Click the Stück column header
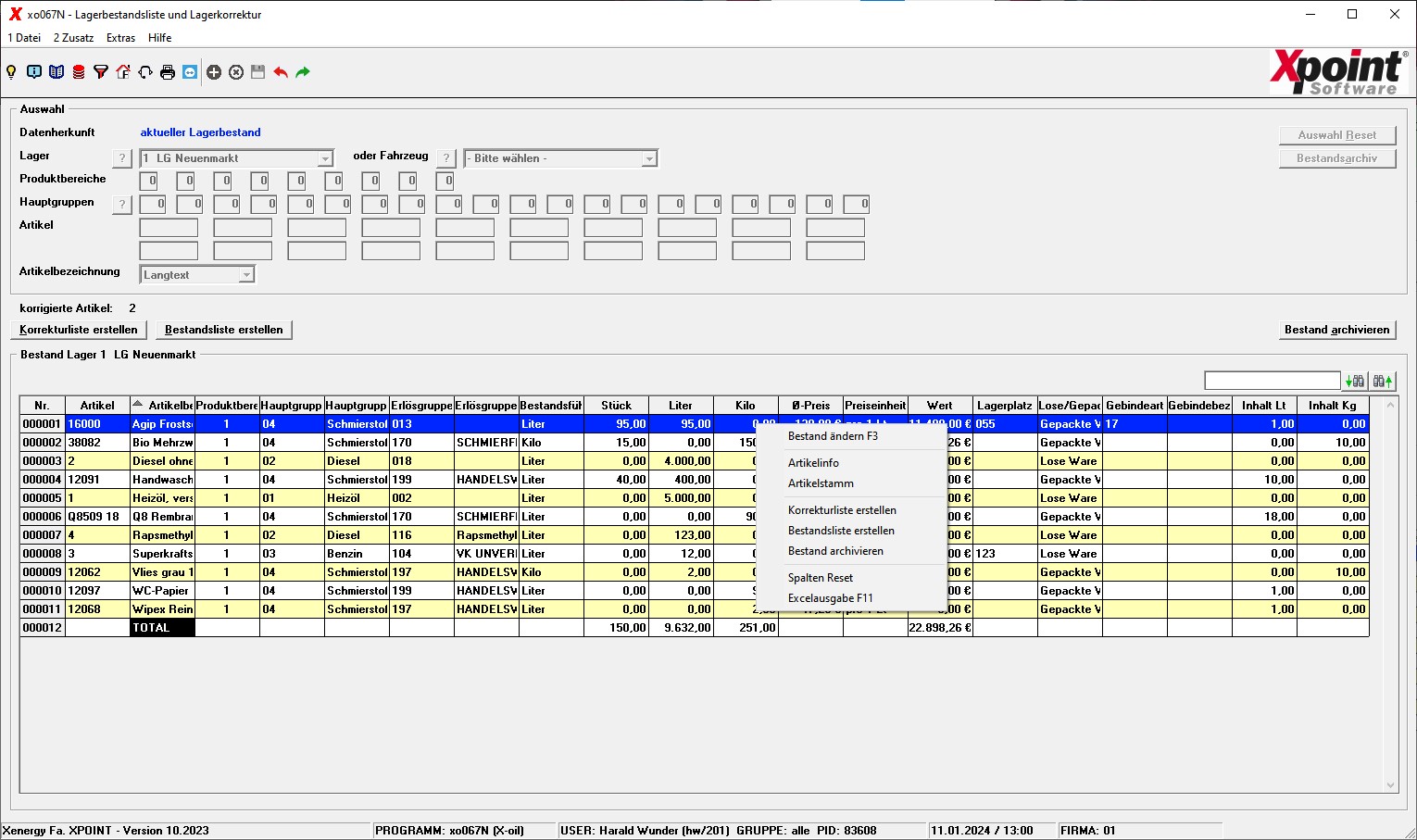The image size is (1417, 840). [x=616, y=406]
